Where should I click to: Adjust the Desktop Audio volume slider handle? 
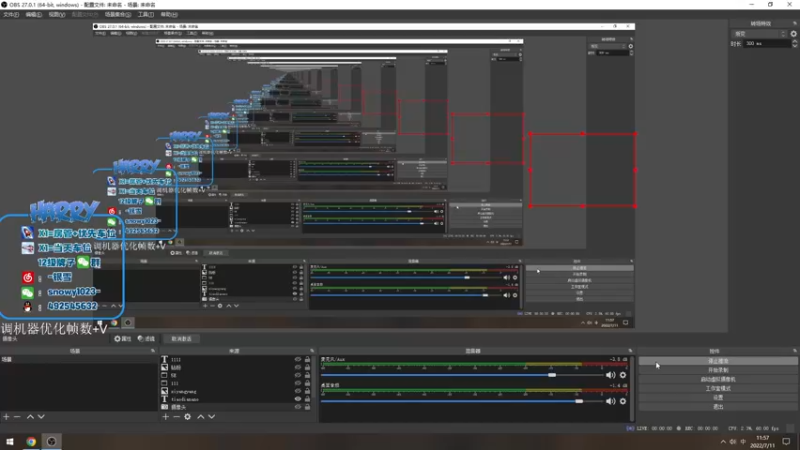tap(579, 402)
